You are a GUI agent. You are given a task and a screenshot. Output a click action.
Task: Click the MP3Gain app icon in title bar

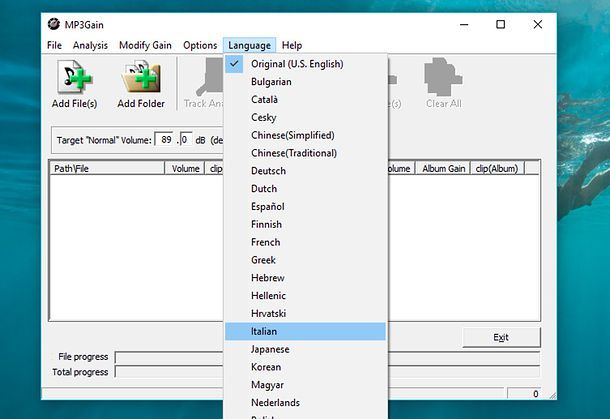coord(54,24)
